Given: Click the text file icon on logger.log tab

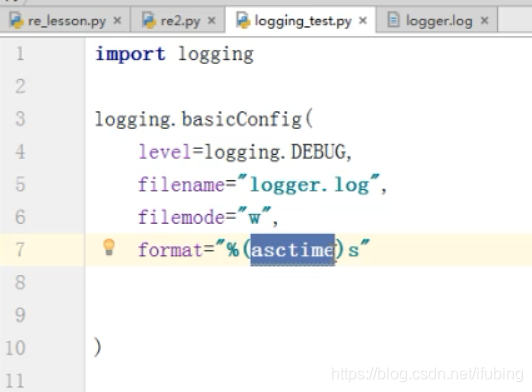Looking at the screenshot, I should click(393, 20).
